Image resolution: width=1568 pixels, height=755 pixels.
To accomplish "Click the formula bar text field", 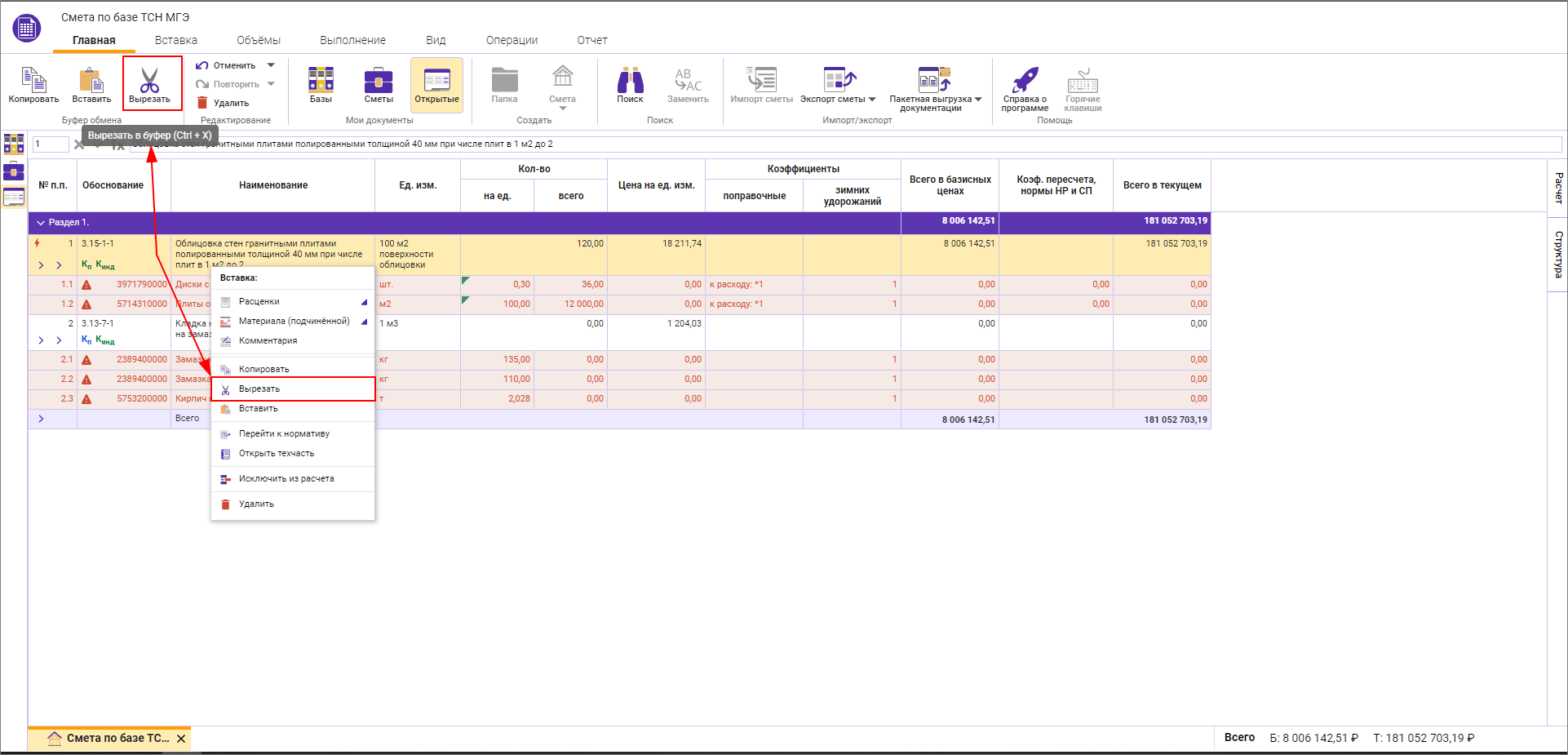I will 845,144.
